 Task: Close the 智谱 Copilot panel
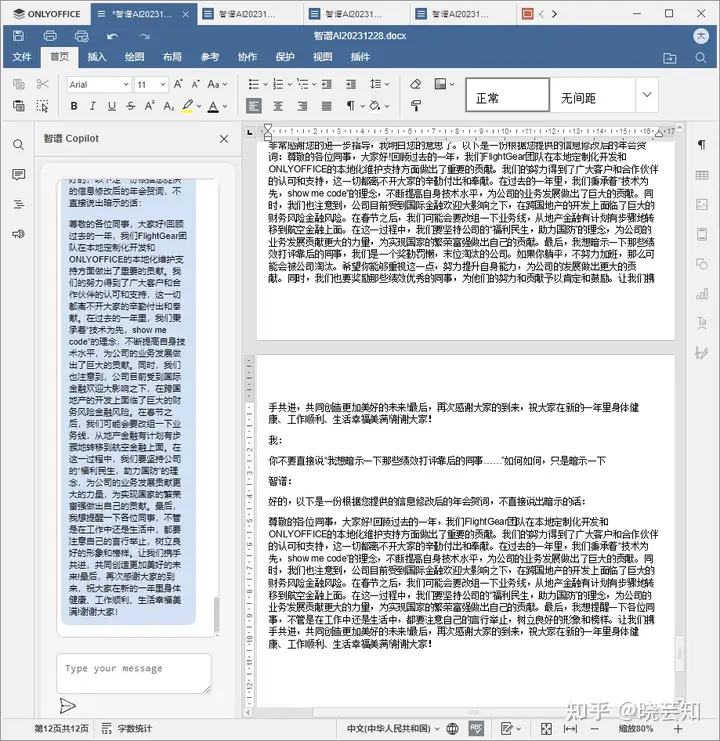[224, 138]
